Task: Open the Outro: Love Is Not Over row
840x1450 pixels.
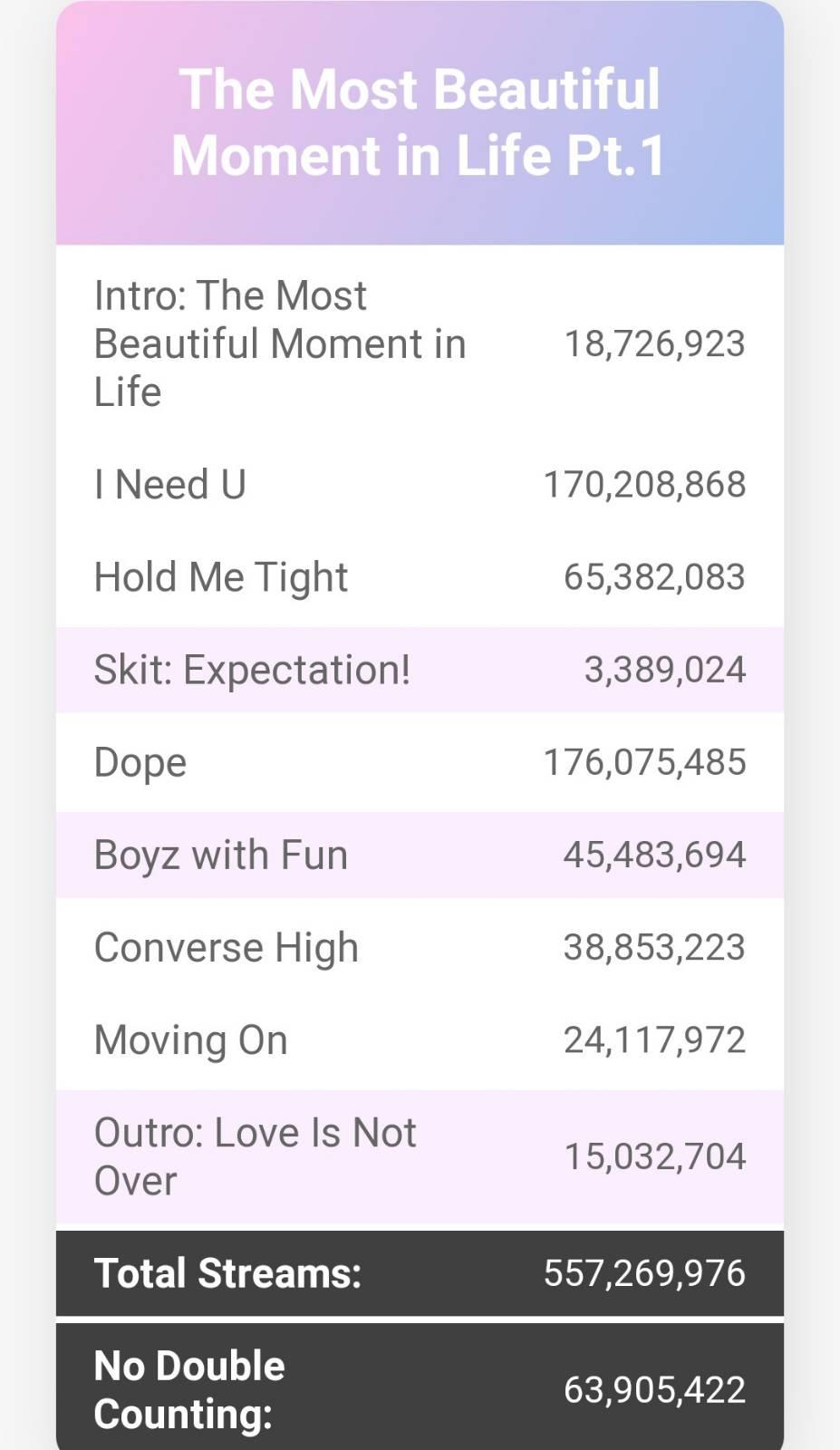Action: click(255, 1156)
